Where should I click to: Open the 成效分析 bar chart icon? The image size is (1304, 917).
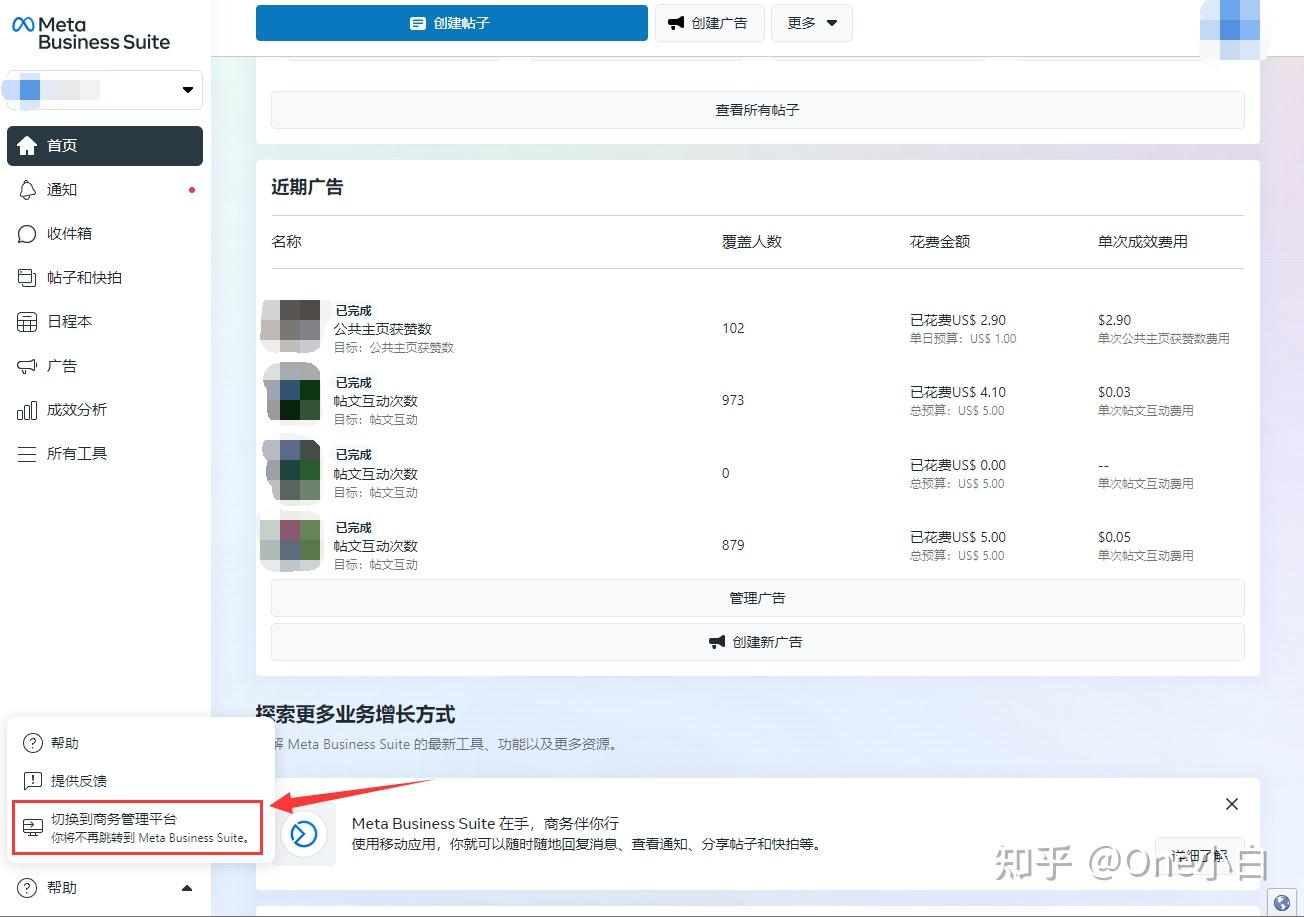tap(27, 410)
